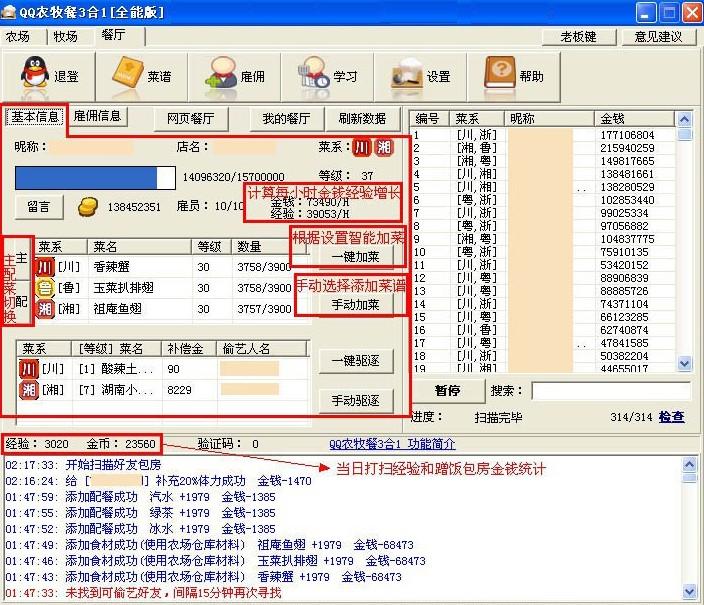Open the 设置 settings chef icon
The width and height of the screenshot is (704, 605).
tap(407, 72)
